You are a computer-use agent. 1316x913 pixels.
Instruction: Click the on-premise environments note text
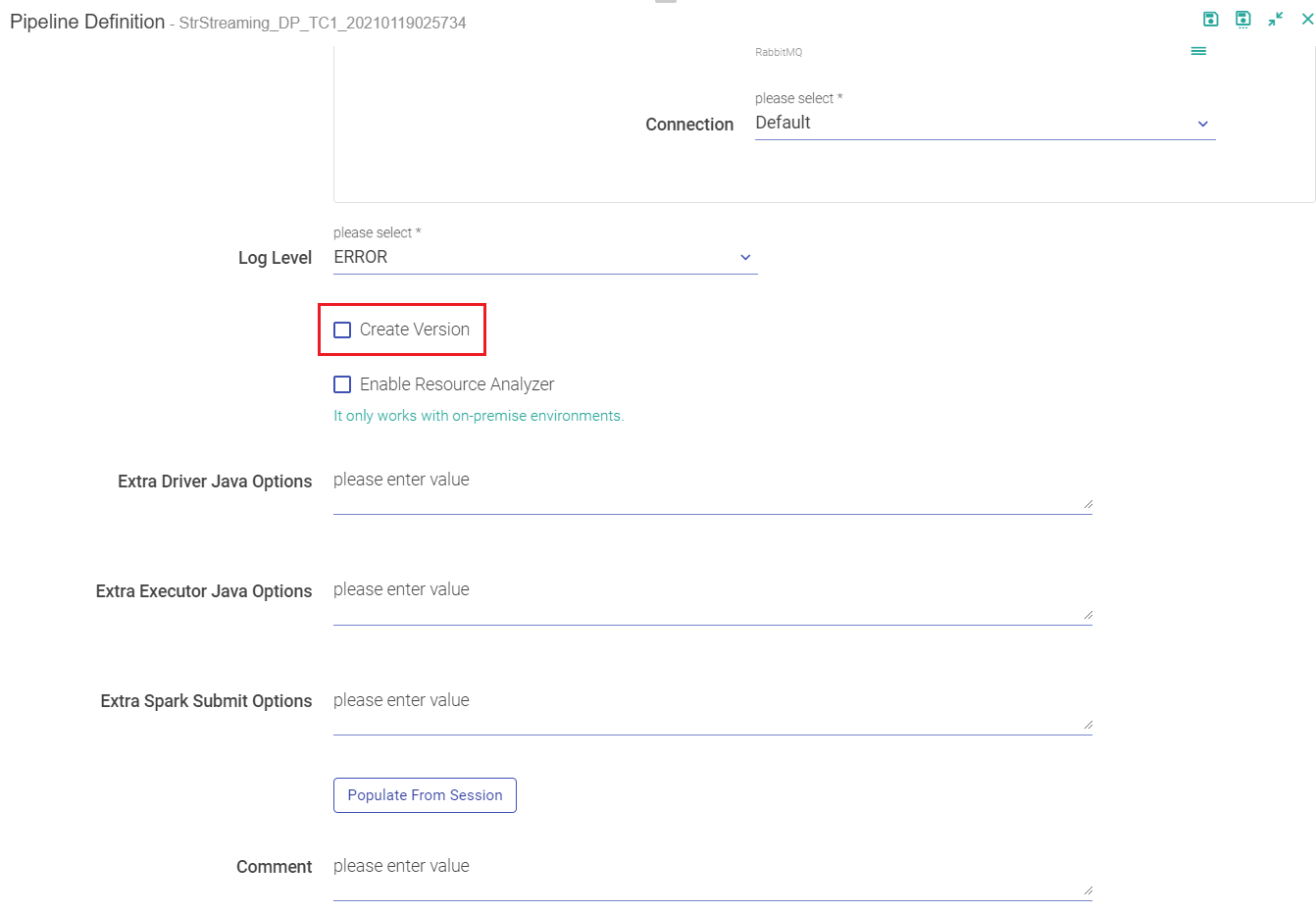(x=479, y=416)
